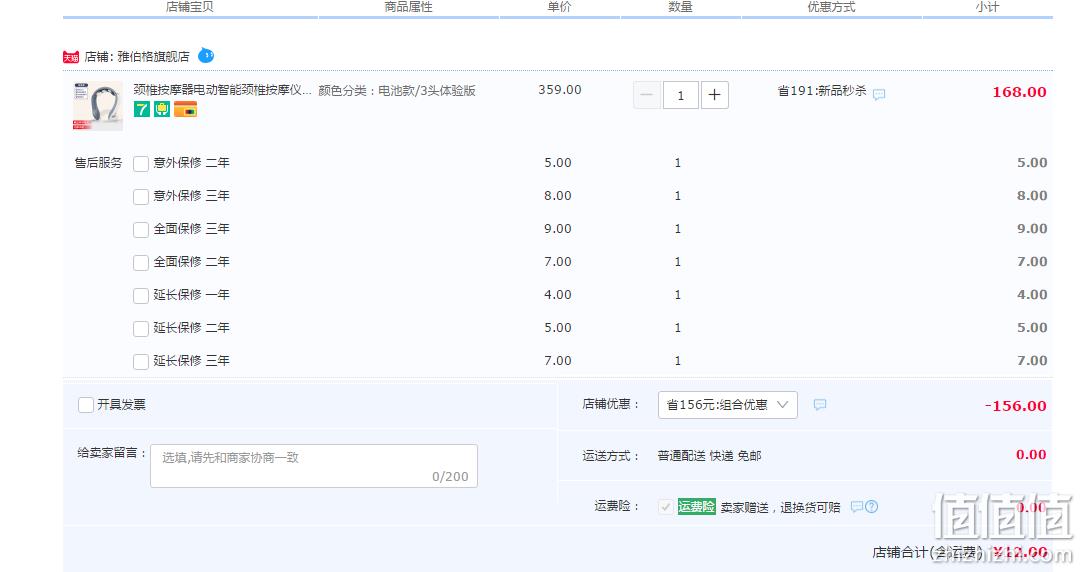The height and width of the screenshot is (572, 1082).
Task: Open the neck massager product title link
Action: [x=222, y=90]
